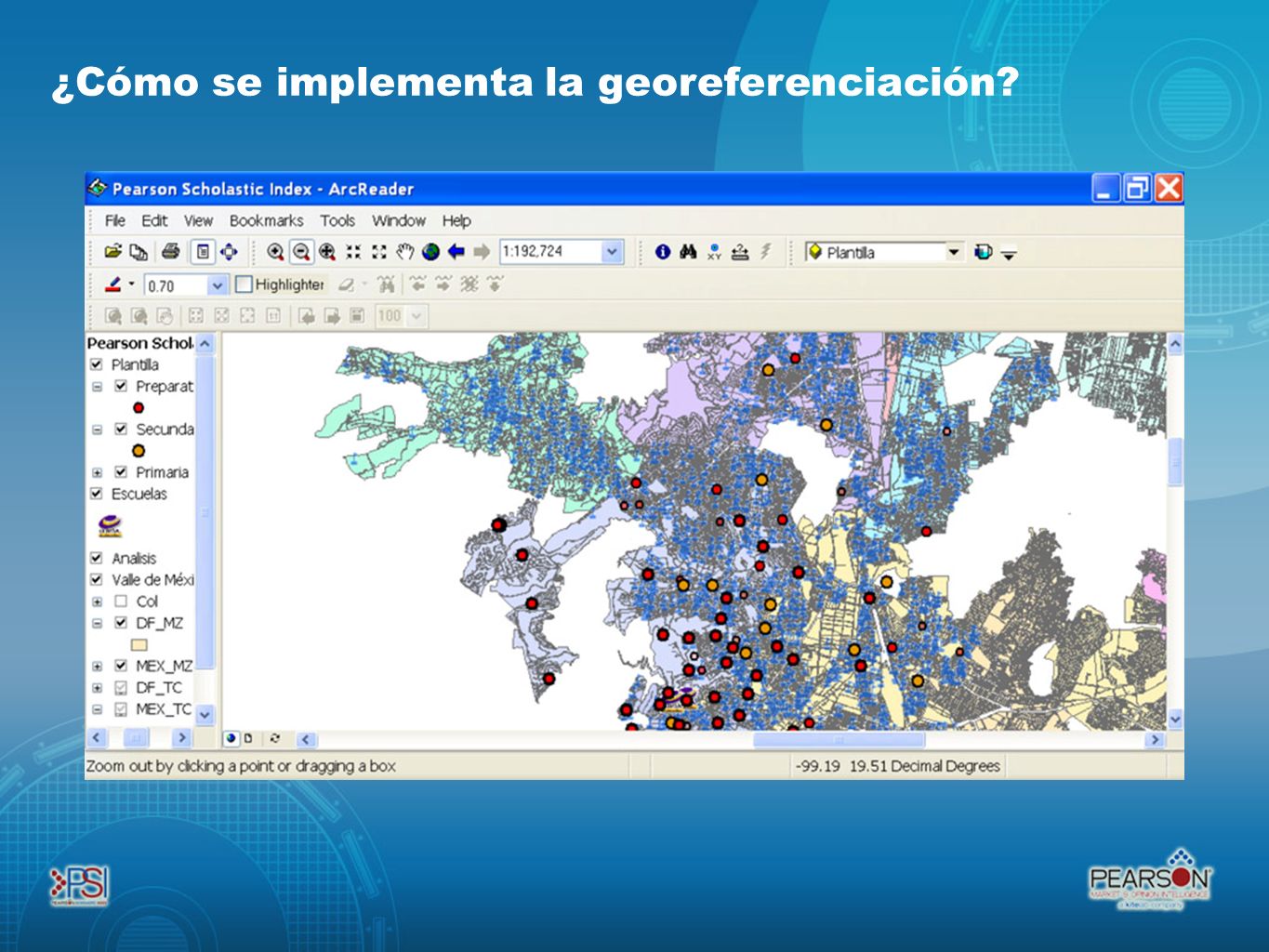Open the File menu
Image resolution: width=1269 pixels, height=952 pixels.
click(114, 220)
